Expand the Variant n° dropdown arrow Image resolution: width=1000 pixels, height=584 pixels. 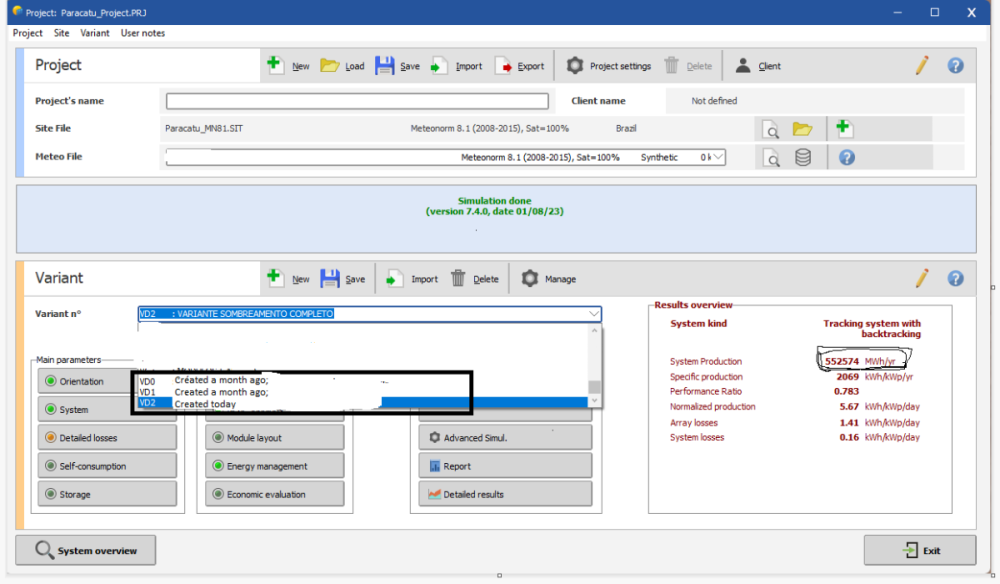tap(594, 314)
